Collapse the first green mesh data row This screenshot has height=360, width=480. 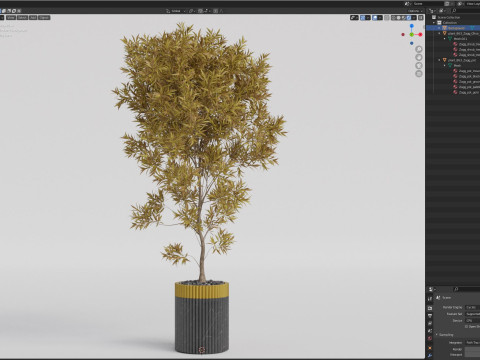pyautogui.click(x=445, y=38)
